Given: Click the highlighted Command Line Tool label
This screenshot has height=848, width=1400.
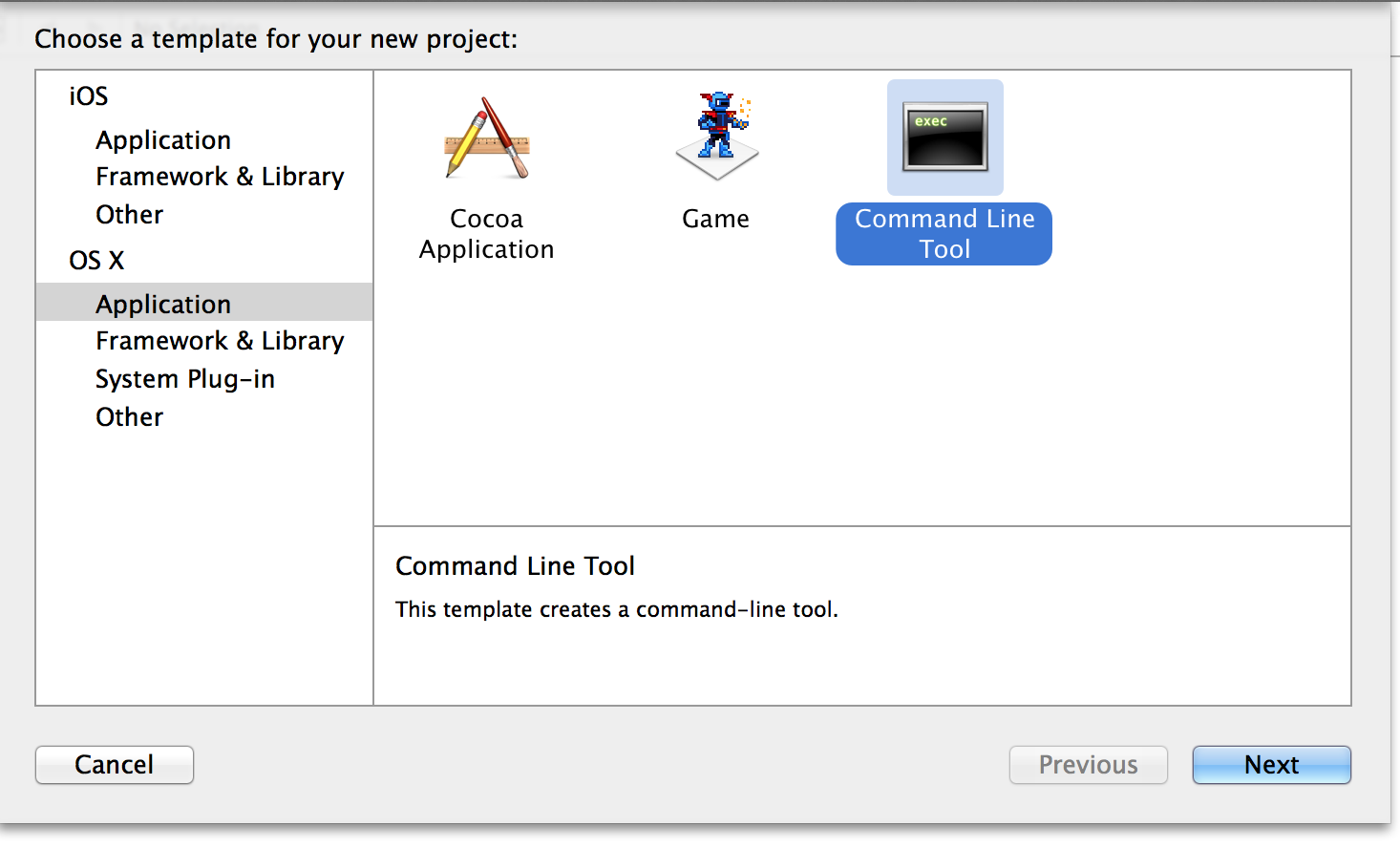Looking at the screenshot, I should click(x=944, y=234).
